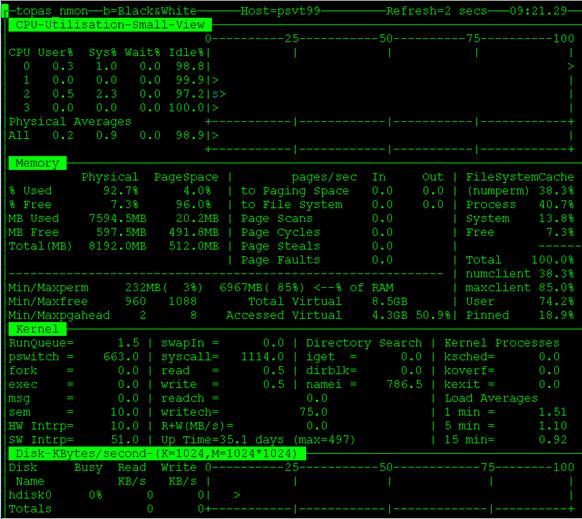Click the Wait% column header
The height and width of the screenshot is (519, 582).
click(x=142, y=52)
